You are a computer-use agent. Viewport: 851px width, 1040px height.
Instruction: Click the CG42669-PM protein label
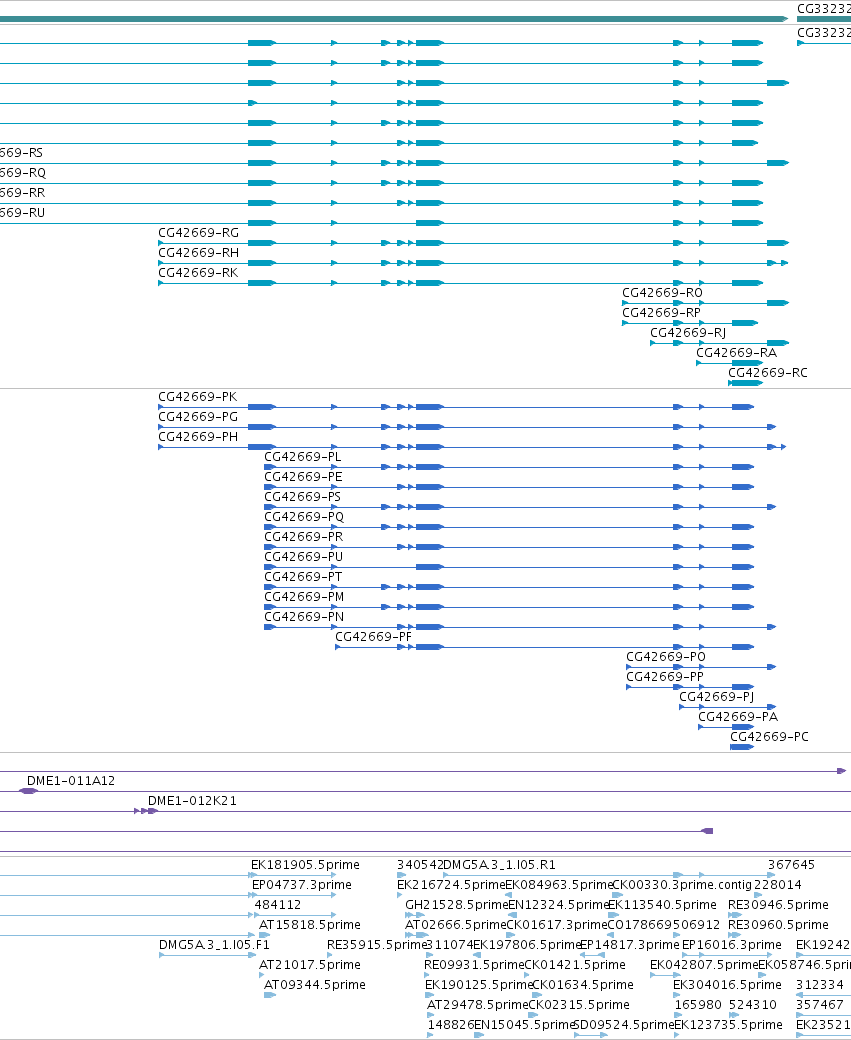pos(304,596)
